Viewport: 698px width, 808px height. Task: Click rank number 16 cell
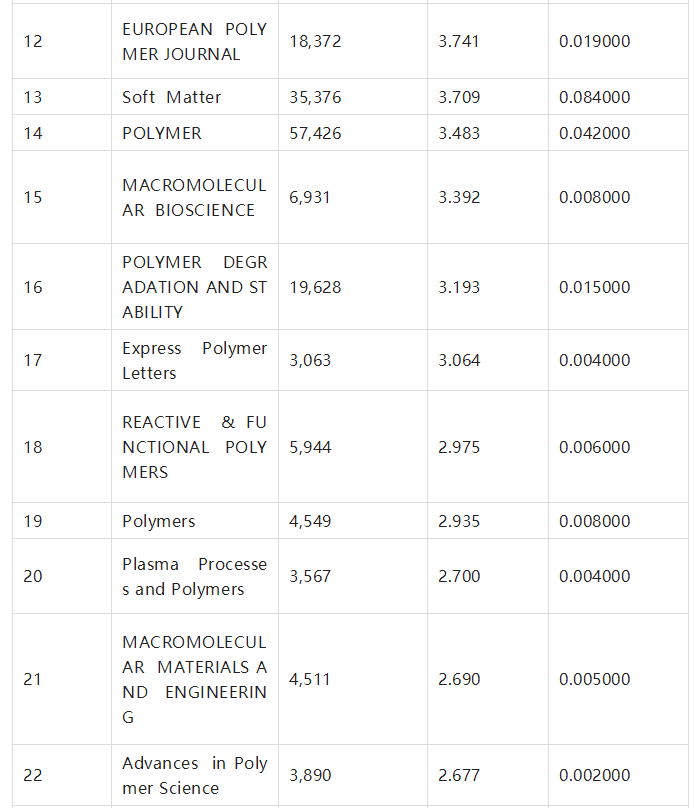coord(62,287)
